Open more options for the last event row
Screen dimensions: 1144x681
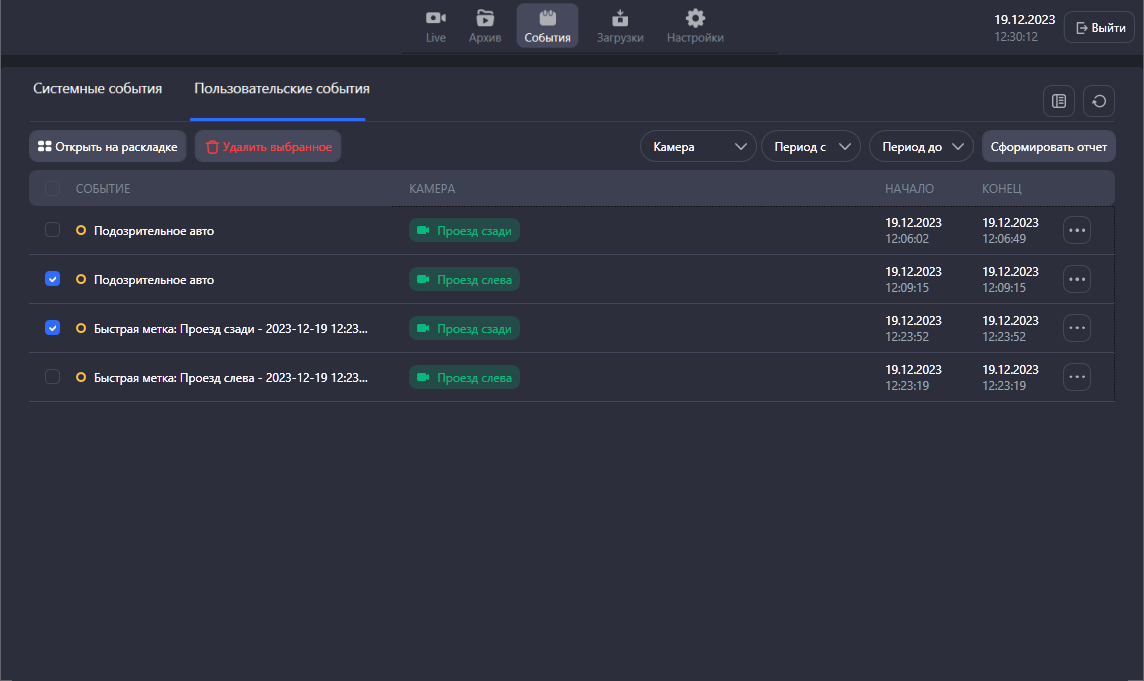click(x=1076, y=377)
